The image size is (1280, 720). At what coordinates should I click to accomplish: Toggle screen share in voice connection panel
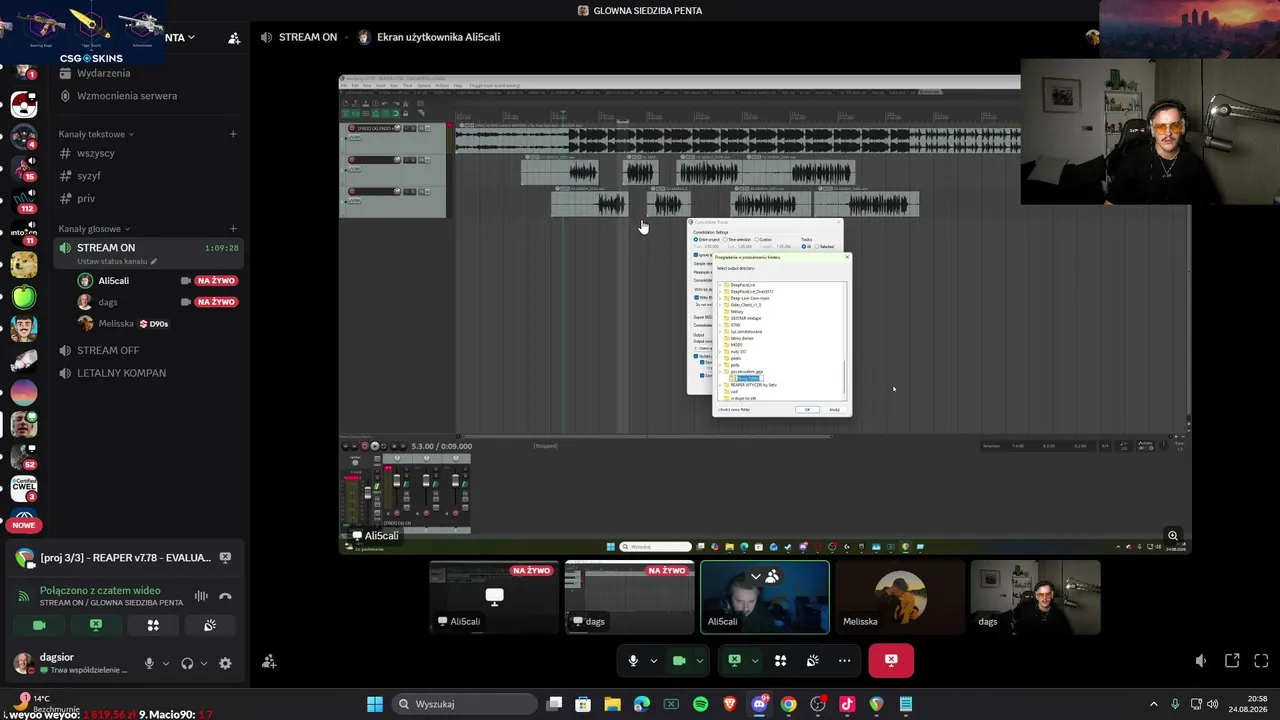96,625
